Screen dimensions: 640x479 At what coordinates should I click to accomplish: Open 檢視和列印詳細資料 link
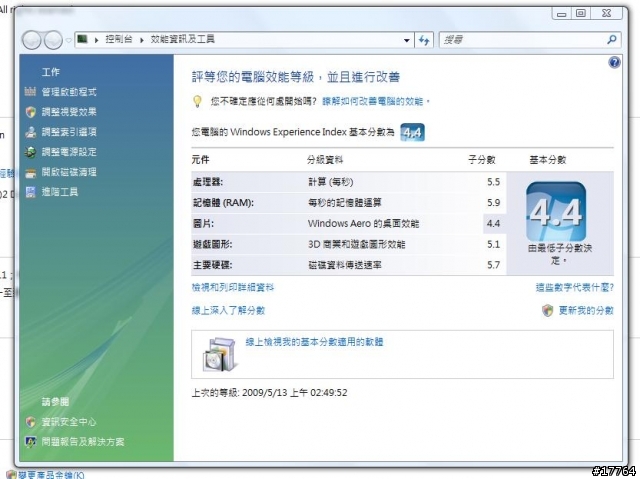(233, 288)
